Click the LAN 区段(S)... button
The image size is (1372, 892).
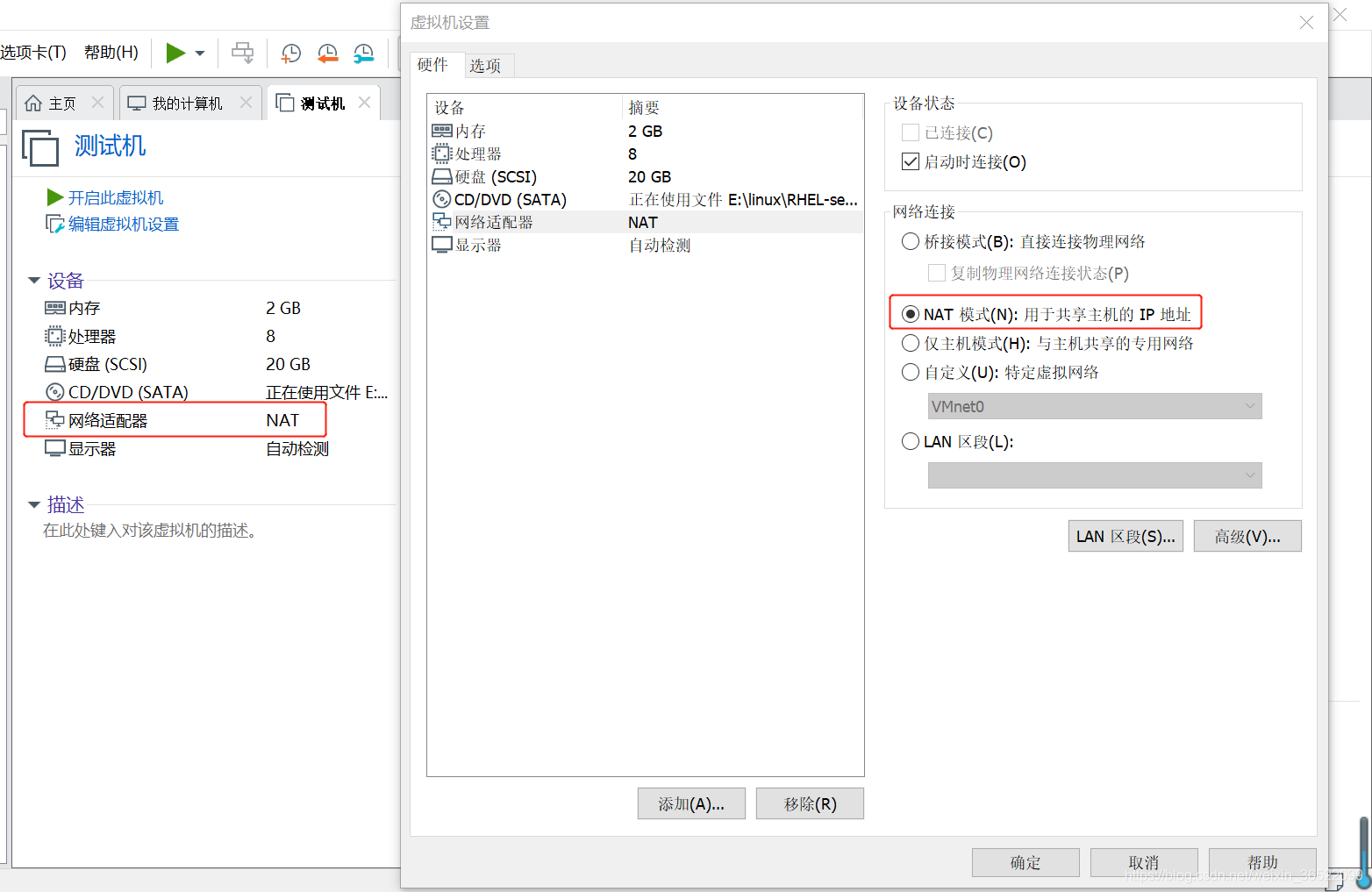pos(1125,536)
